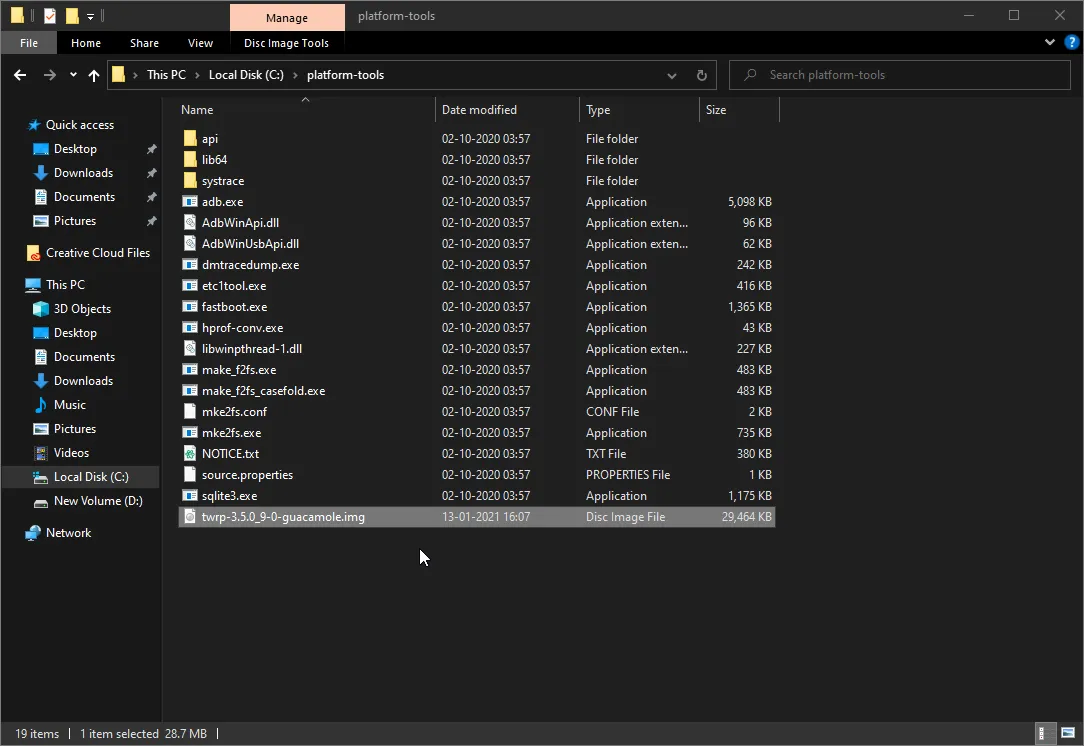Open the address bar history dropdown

point(671,75)
